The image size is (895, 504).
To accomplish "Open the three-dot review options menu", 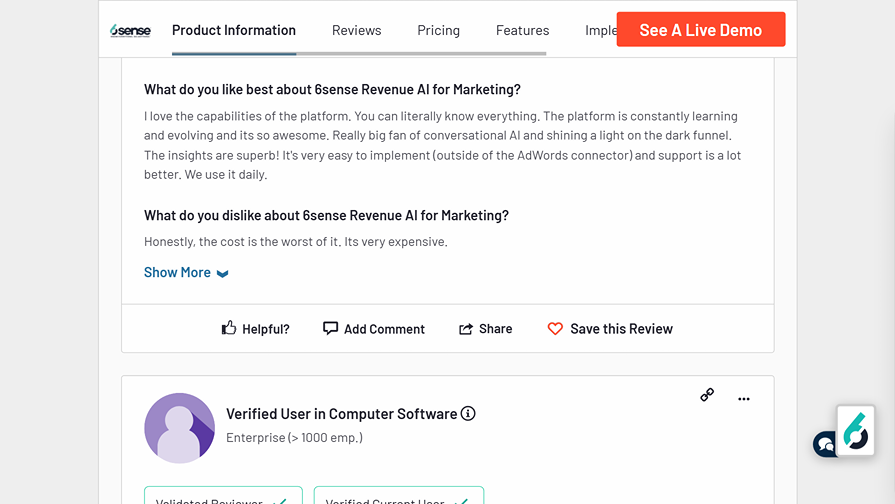I will click(x=744, y=399).
